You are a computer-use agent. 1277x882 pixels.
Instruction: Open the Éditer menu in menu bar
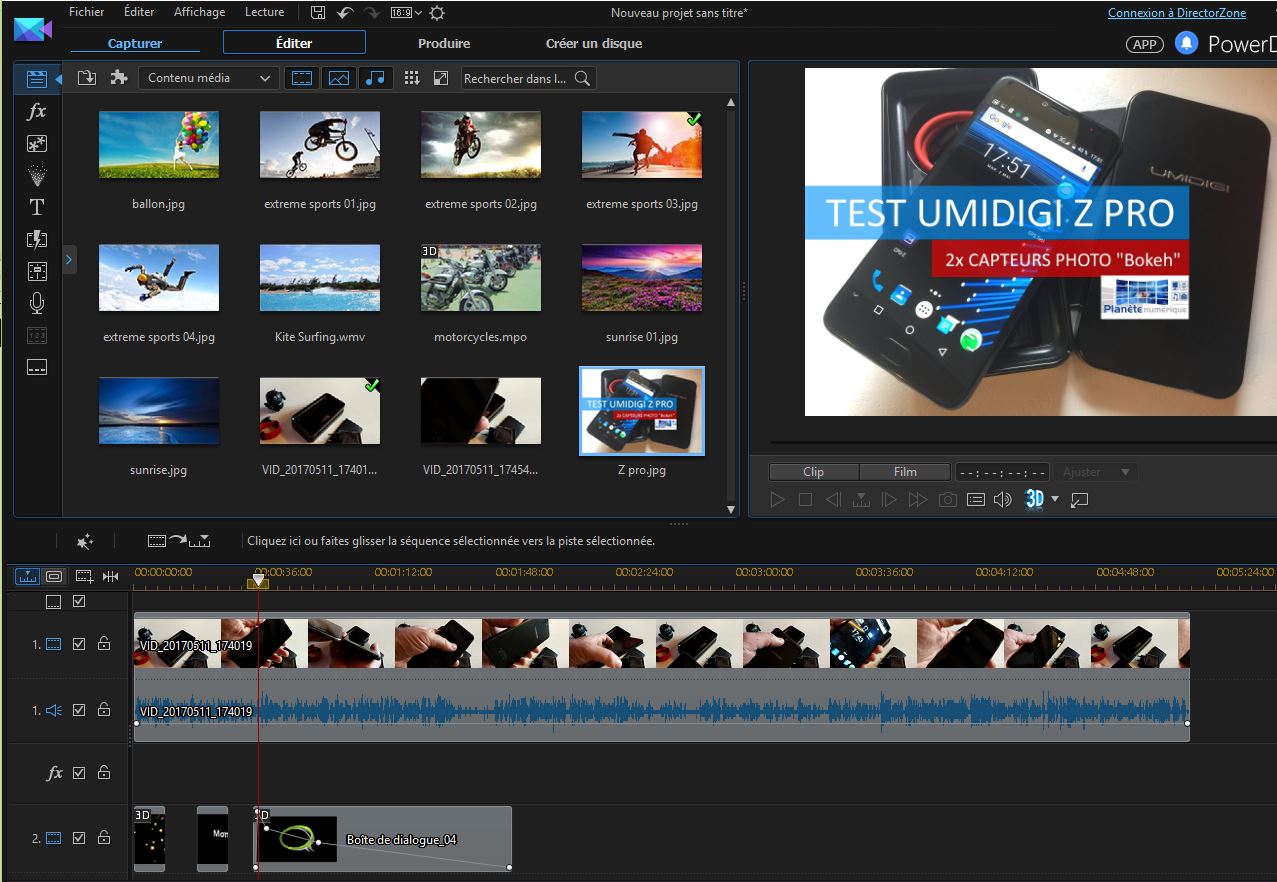[139, 12]
